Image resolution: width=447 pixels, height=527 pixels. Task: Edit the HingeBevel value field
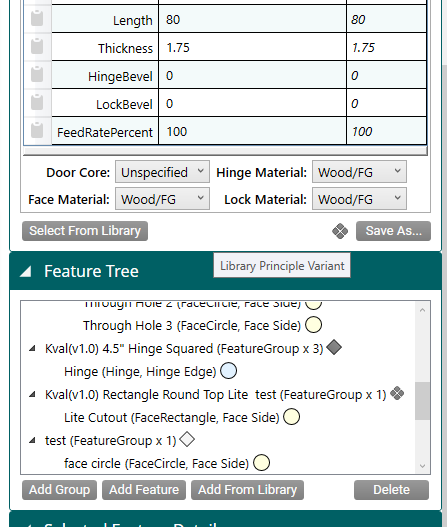pyautogui.click(x=252, y=75)
